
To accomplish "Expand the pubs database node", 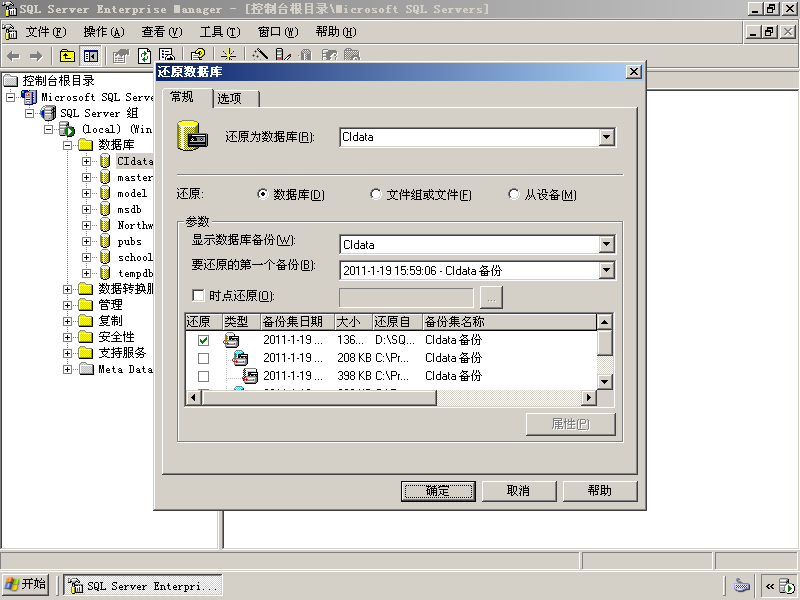I will pyautogui.click(x=86, y=241).
